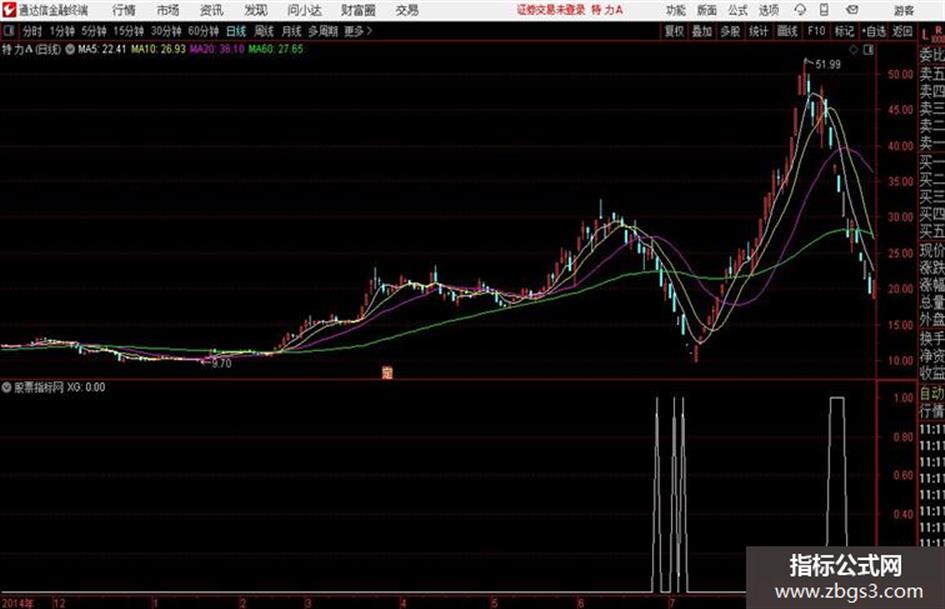The height and width of the screenshot is (609, 945).
Task: Click the orange event marker below the chart
Action: [387, 373]
